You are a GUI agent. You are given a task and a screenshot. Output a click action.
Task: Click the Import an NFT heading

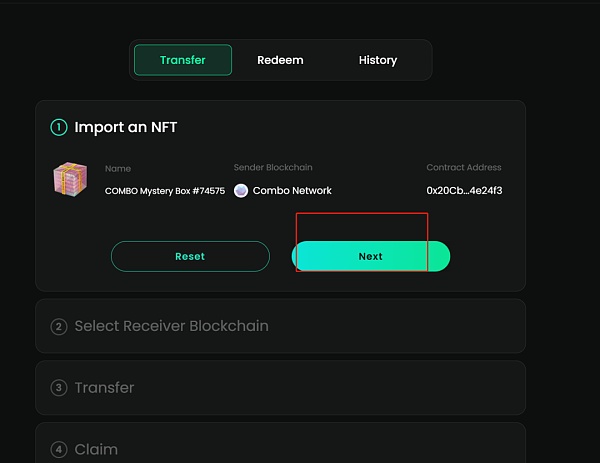click(x=126, y=127)
